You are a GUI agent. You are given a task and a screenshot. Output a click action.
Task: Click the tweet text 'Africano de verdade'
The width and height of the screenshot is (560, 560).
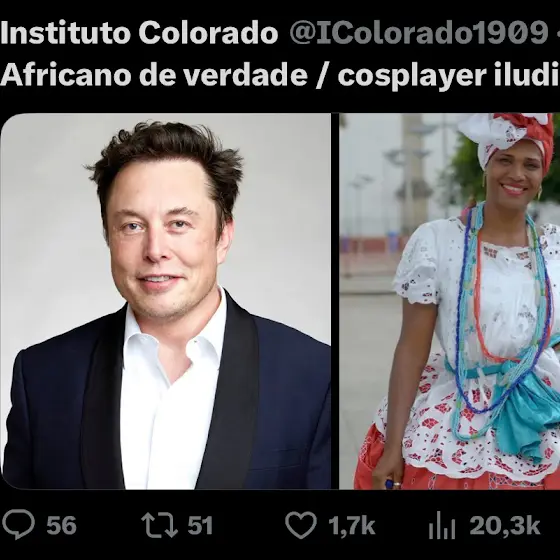tap(154, 75)
